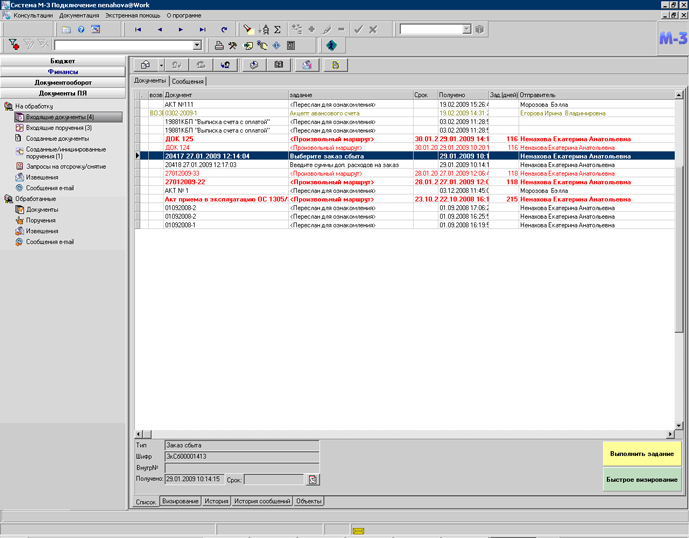
Task: Open the Документооборот sidebar section
Action: tap(63, 82)
